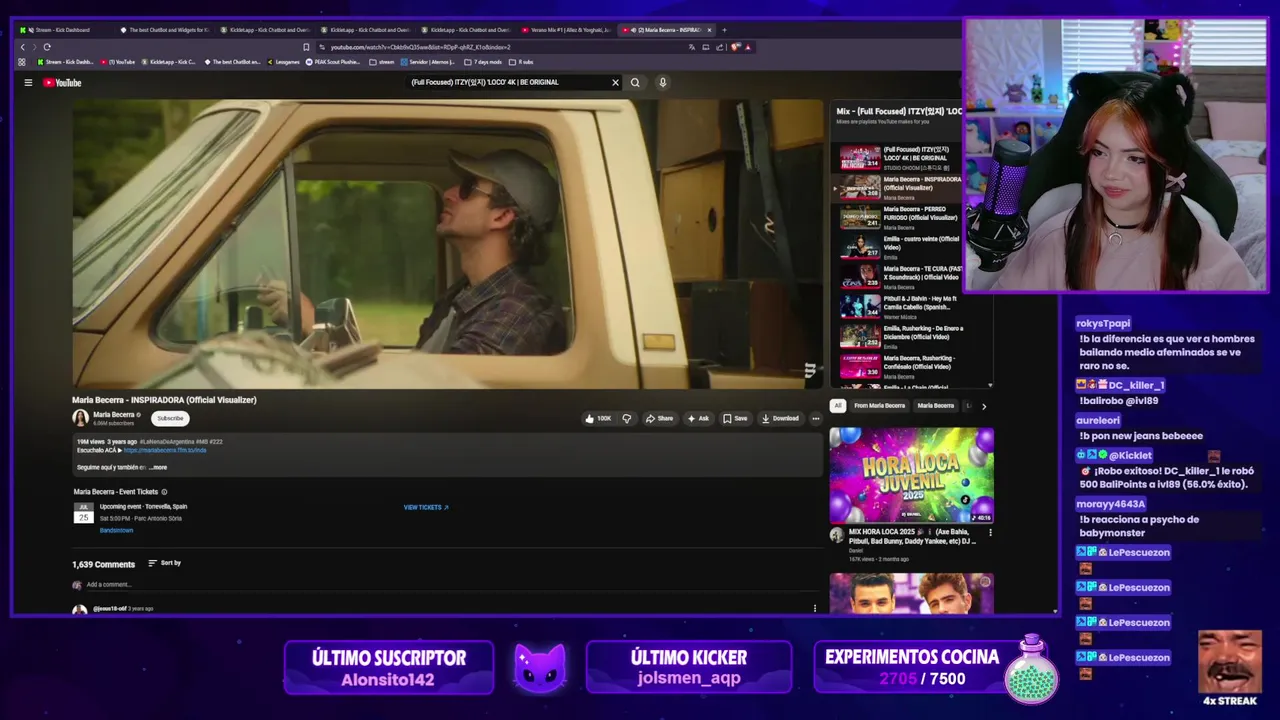Open Bandsintown link
This screenshot has height=720, width=1280.
[x=116, y=530]
